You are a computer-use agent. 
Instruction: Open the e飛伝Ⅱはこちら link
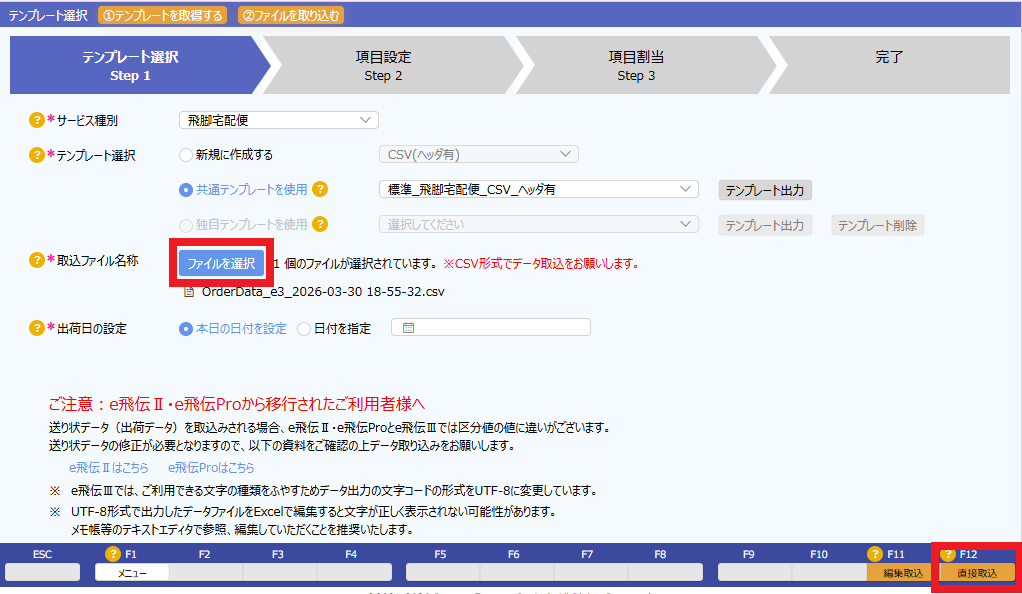(108, 467)
